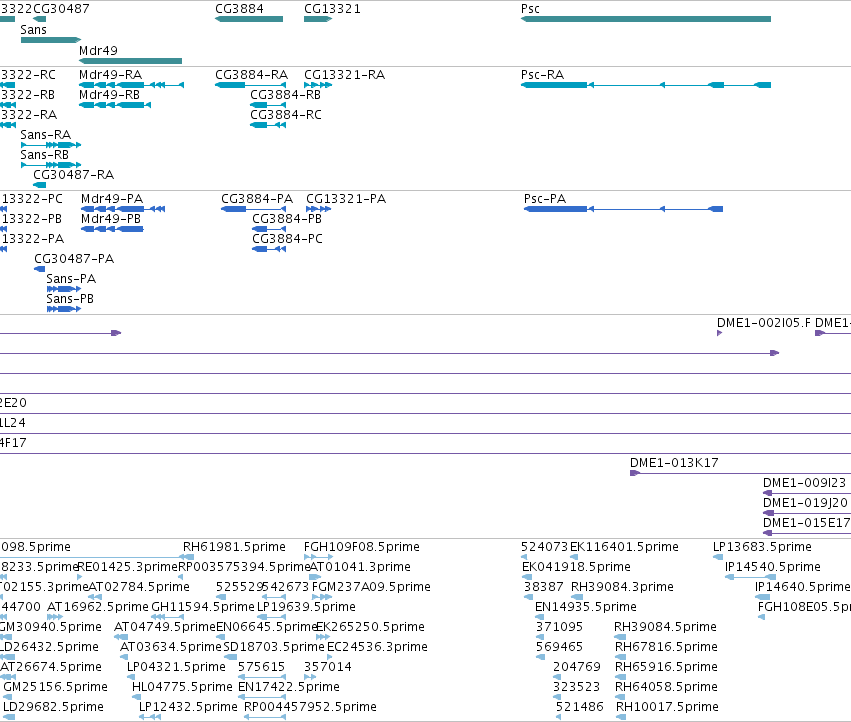Select the CG13321-RA transcript label

pyautogui.click(x=345, y=74)
